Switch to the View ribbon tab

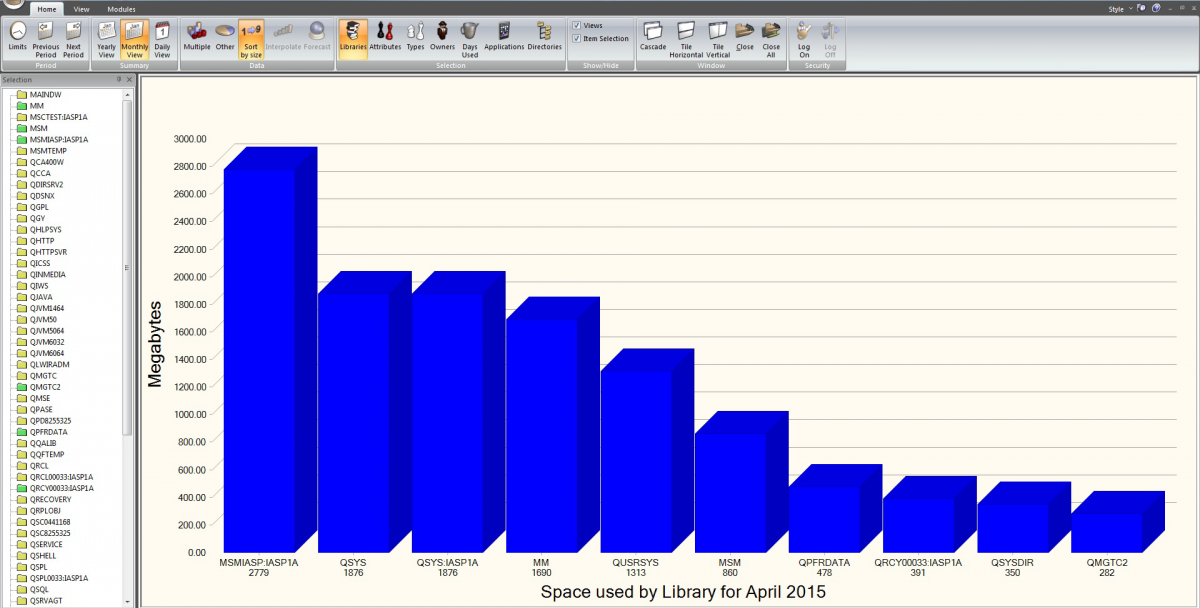(81, 9)
